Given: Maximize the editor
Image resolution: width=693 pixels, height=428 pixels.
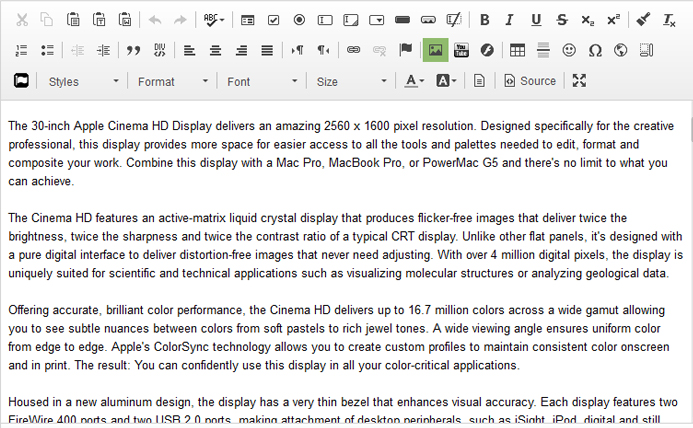Looking at the screenshot, I should click(579, 81).
